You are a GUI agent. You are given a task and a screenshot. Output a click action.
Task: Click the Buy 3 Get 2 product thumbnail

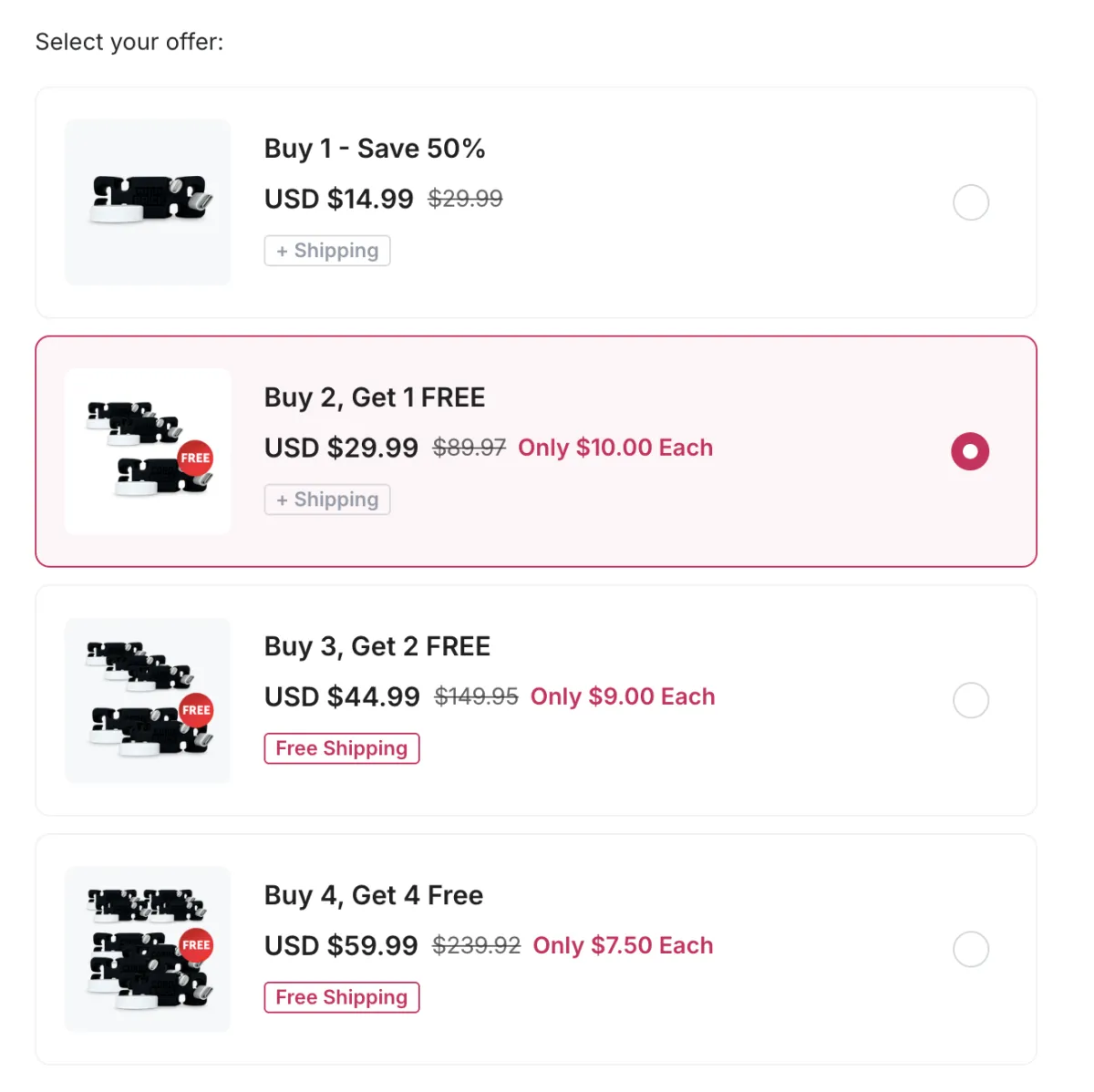tap(148, 700)
